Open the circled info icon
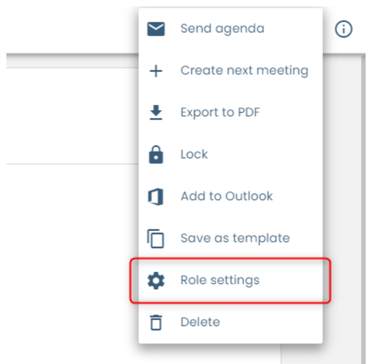The image size is (379, 364). click(x=343, y=29)
